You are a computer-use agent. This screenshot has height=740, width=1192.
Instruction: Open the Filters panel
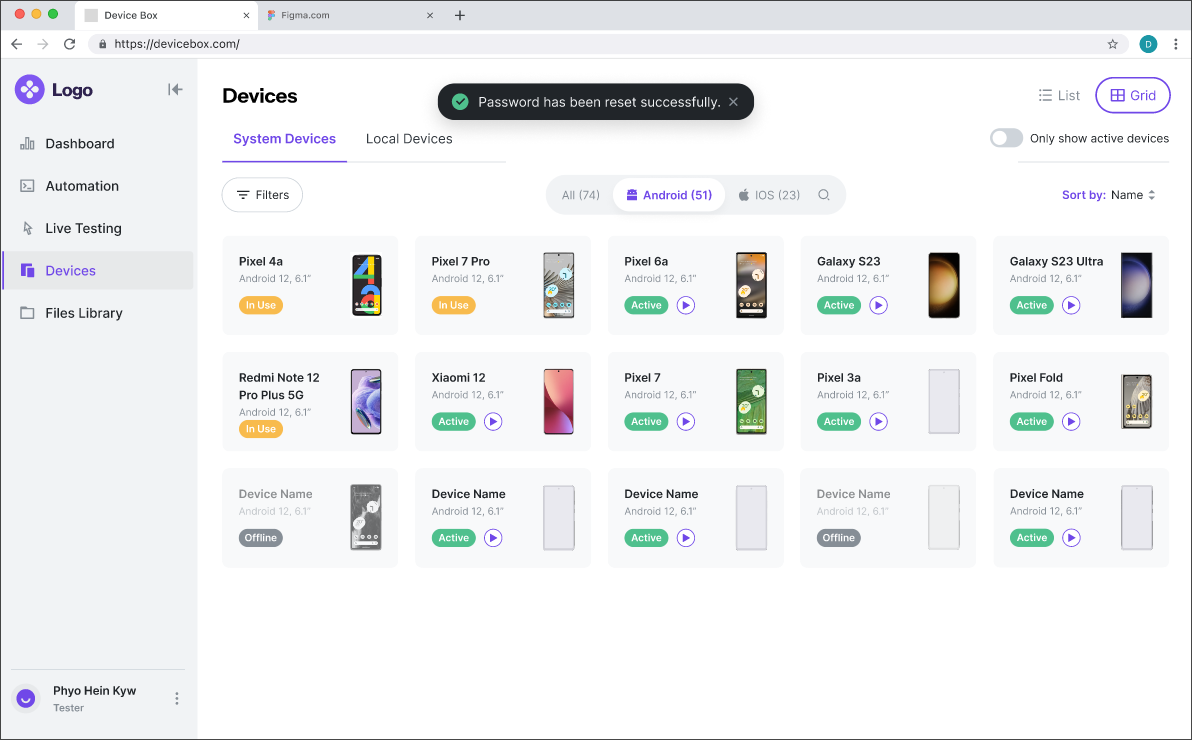point(262,195)
